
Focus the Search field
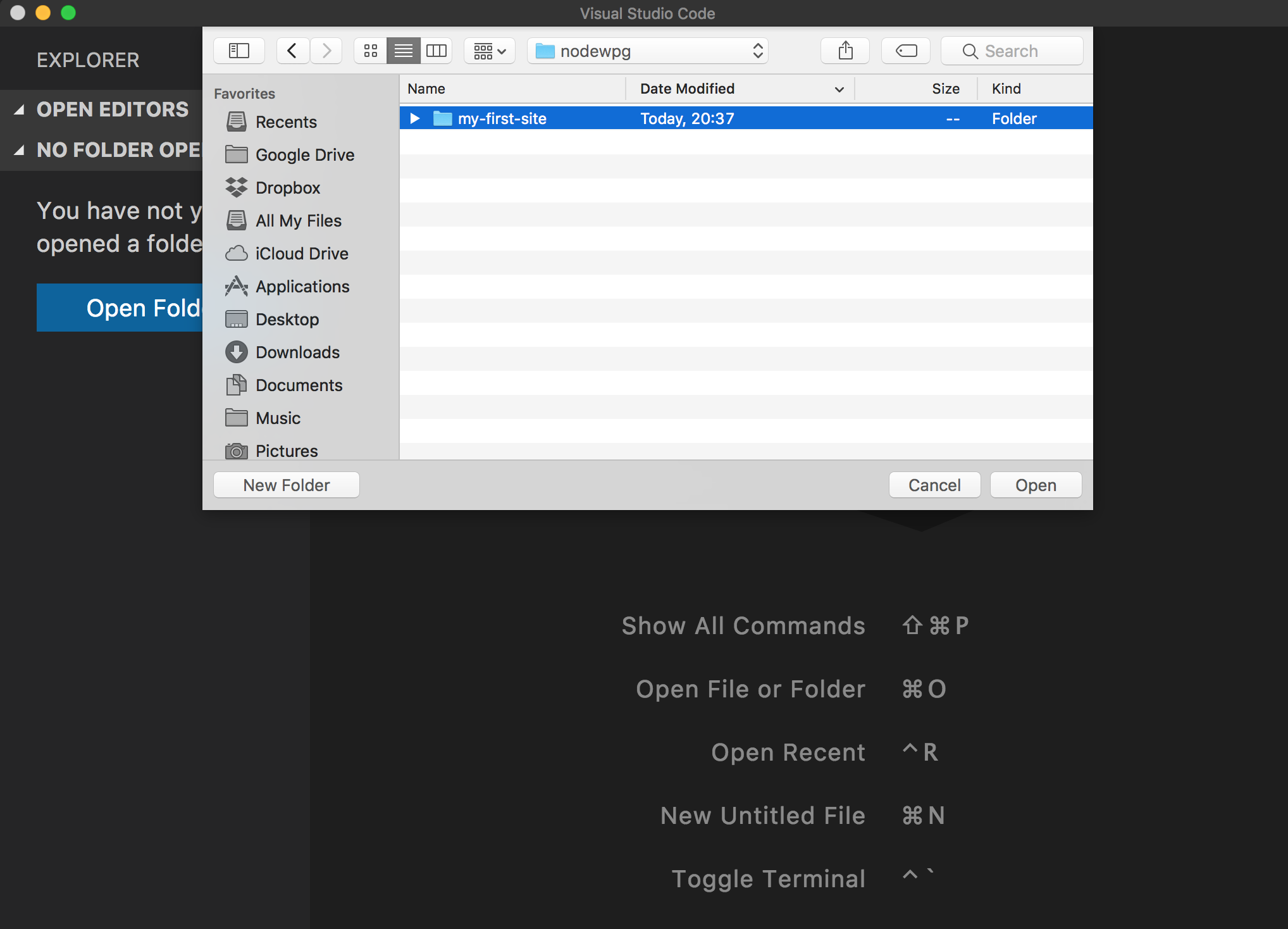pyautogui.click(x=1012, y=51)
